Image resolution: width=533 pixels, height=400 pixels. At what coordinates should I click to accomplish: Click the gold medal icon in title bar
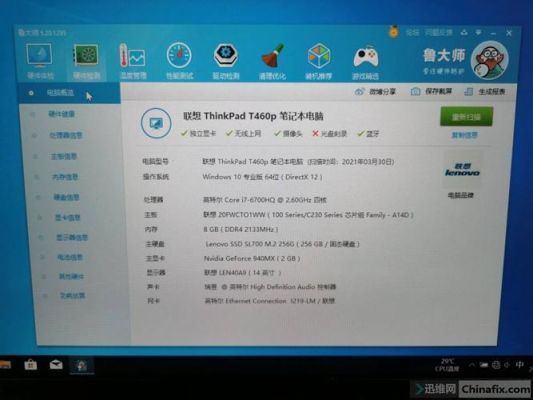coord(393,32)
